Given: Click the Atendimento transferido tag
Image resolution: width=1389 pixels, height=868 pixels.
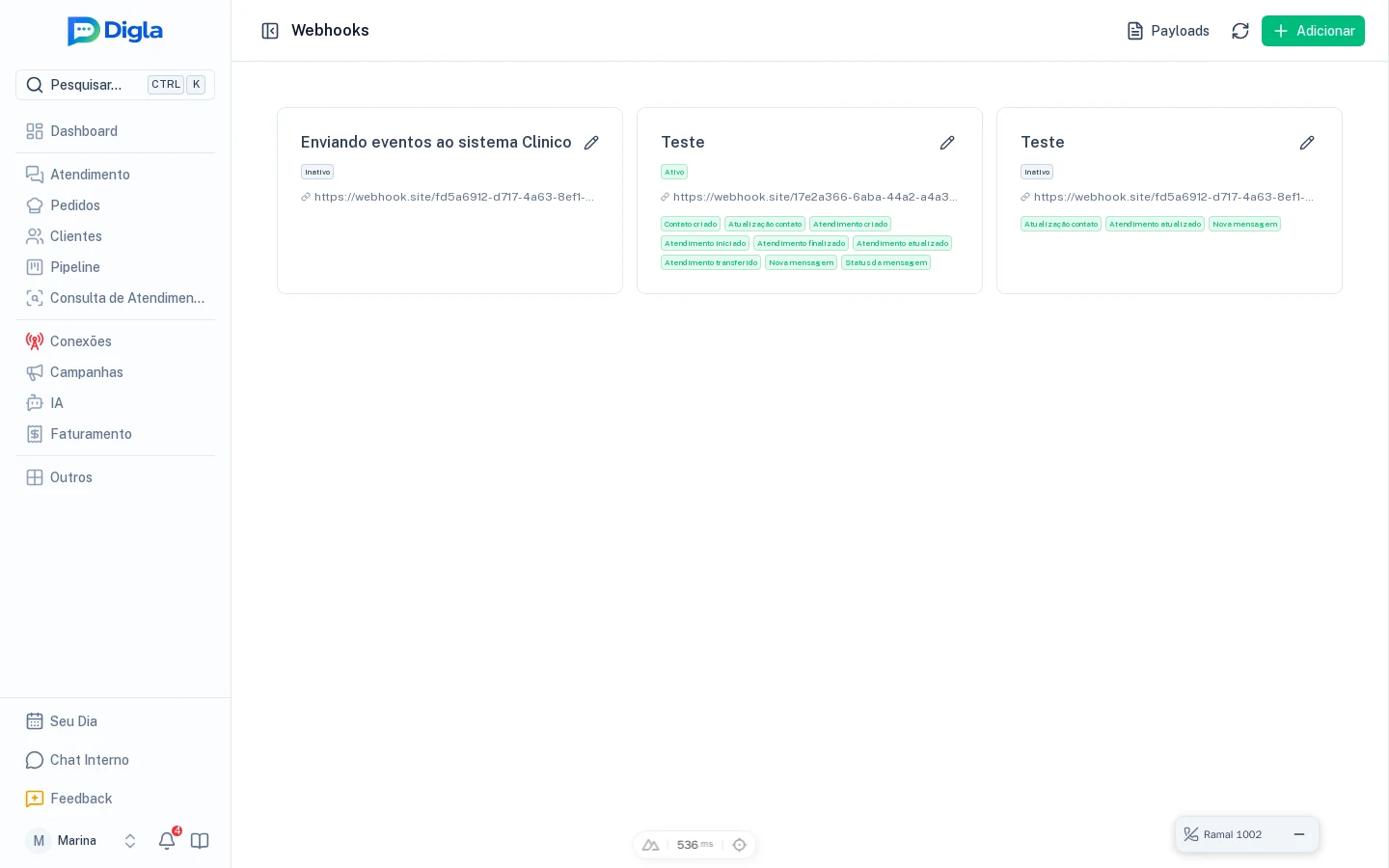Looking at the screenshot, I should [711, 262].
